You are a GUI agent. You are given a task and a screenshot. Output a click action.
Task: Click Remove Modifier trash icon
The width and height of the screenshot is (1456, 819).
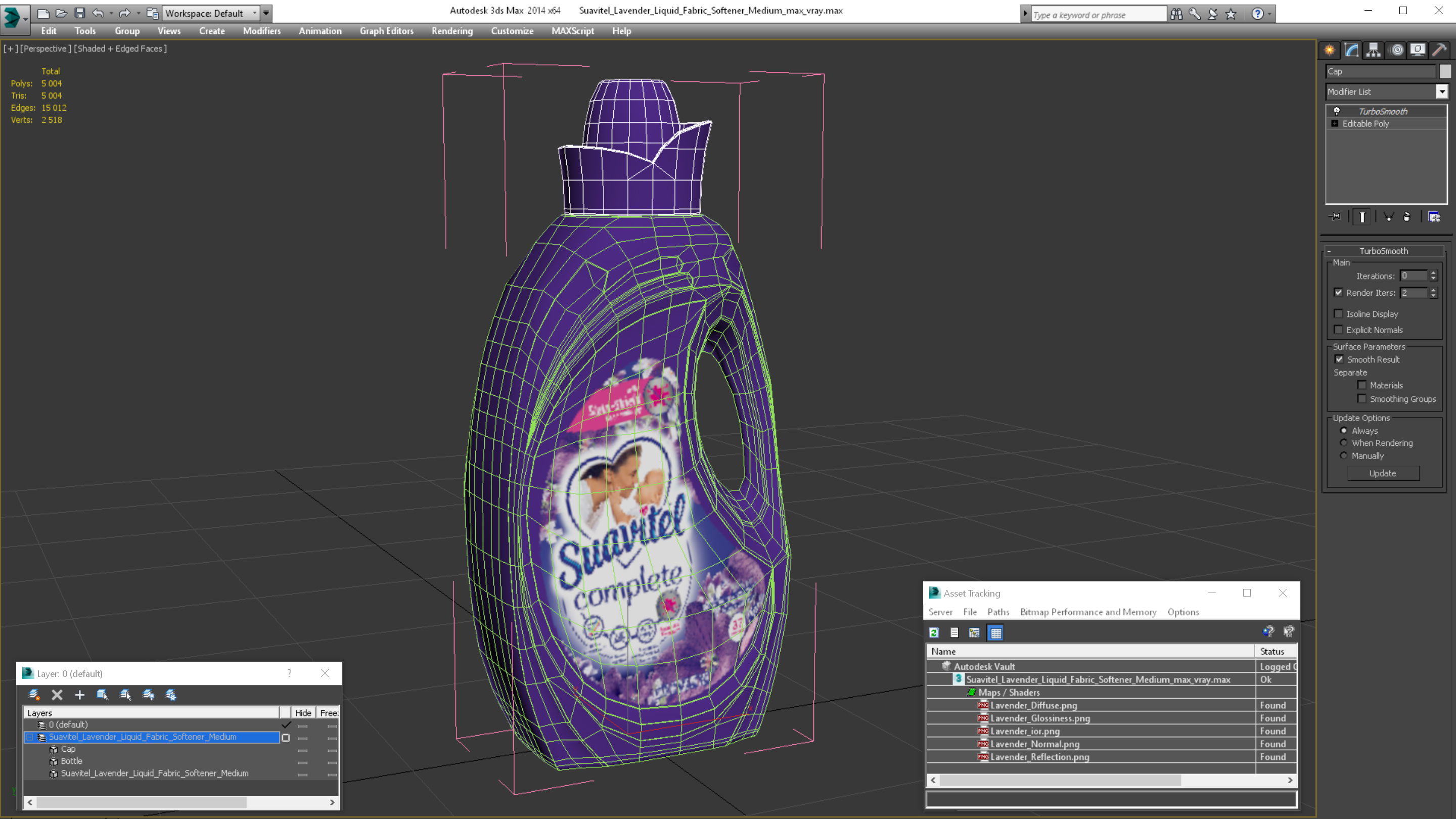click(x=1407, y=216)
